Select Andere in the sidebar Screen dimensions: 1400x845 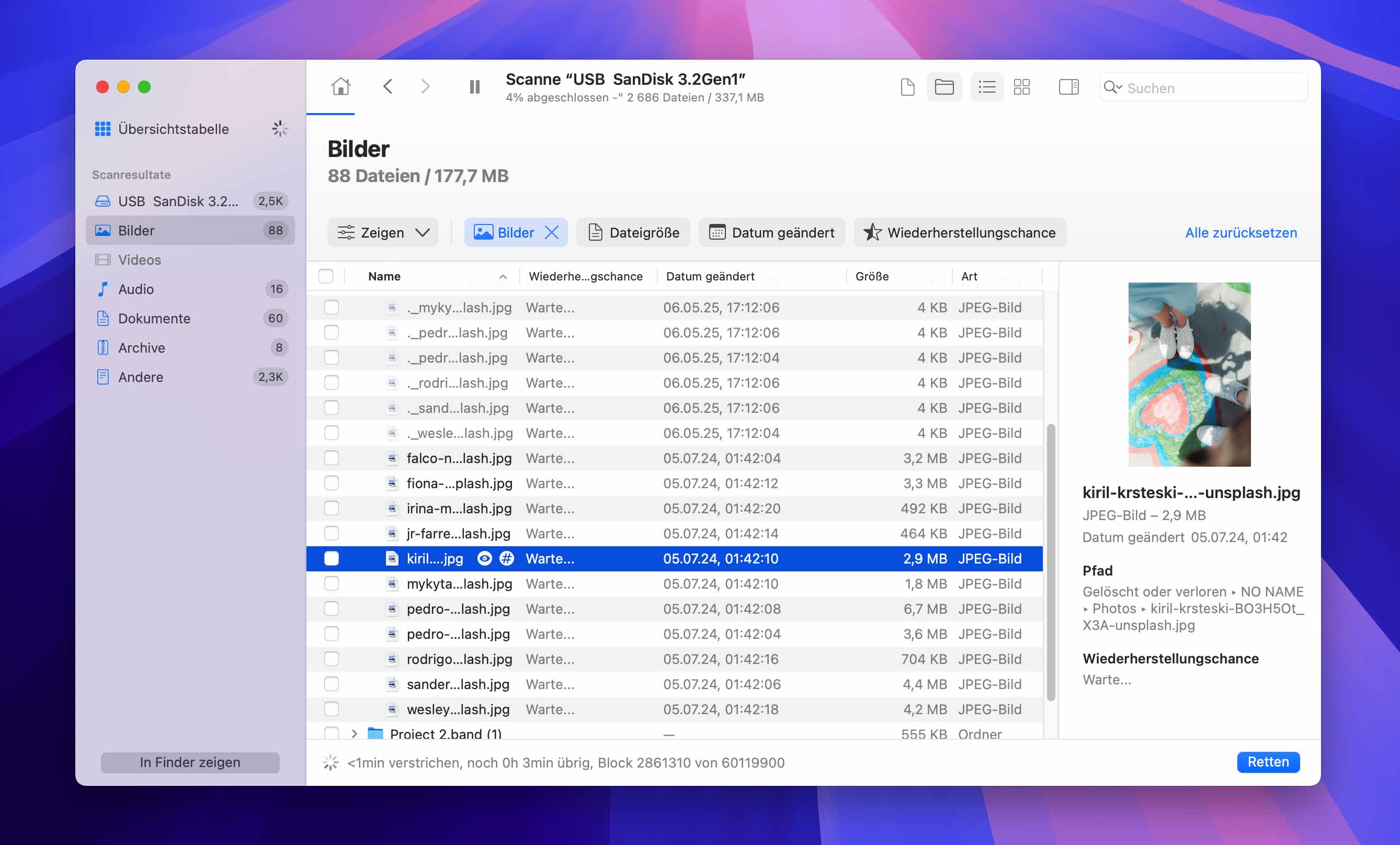click(x=190, y=377)
